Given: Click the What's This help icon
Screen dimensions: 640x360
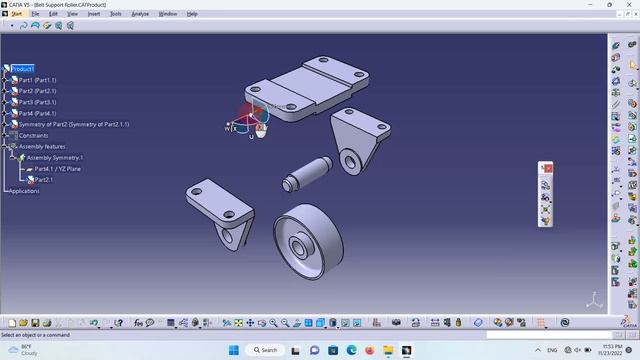Looking at the screenshot, I should 118,323.
